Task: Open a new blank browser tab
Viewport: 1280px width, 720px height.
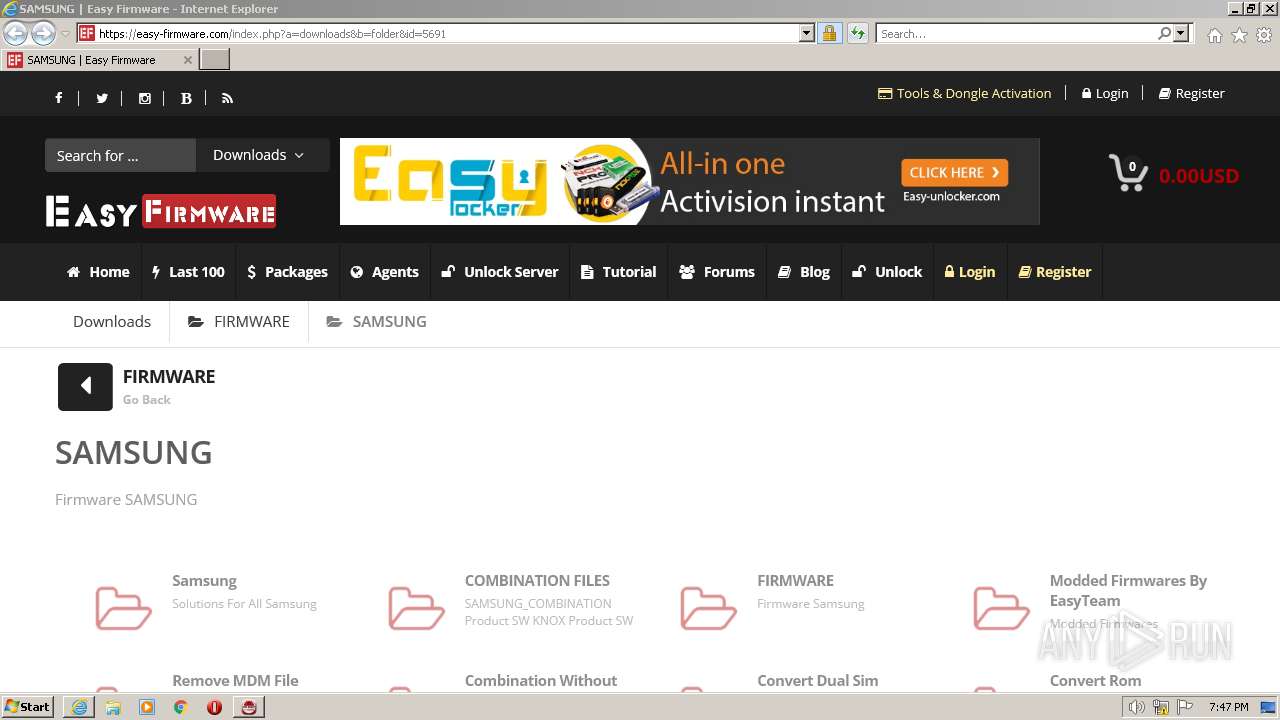Action: pos(215,60)
